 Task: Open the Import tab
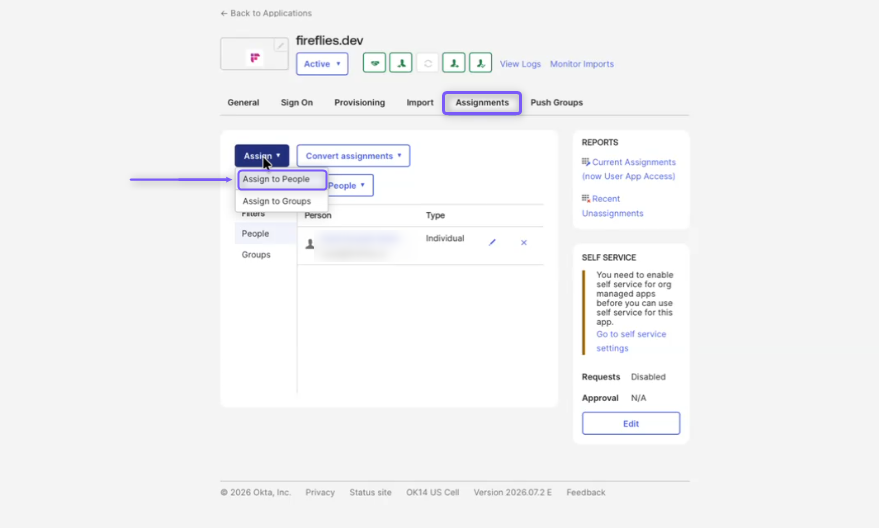[x=420, y=103]
